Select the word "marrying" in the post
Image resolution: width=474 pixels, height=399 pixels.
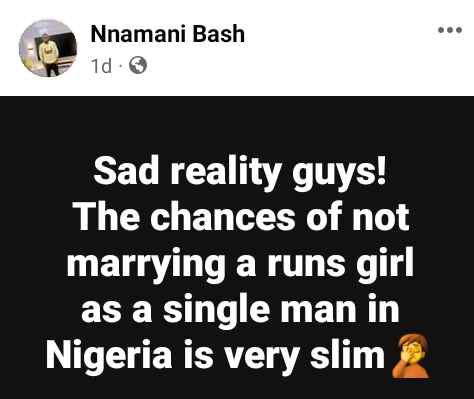click(146, 265)
